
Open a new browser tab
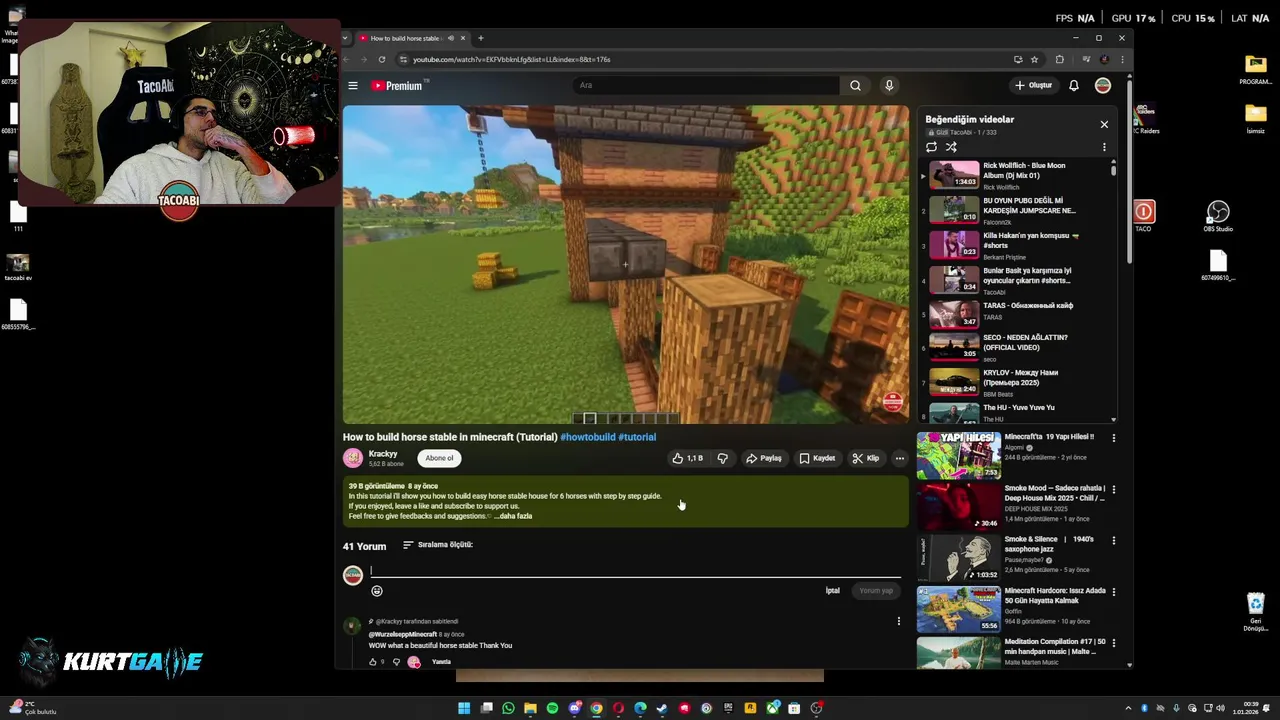(x=480, y=39)
